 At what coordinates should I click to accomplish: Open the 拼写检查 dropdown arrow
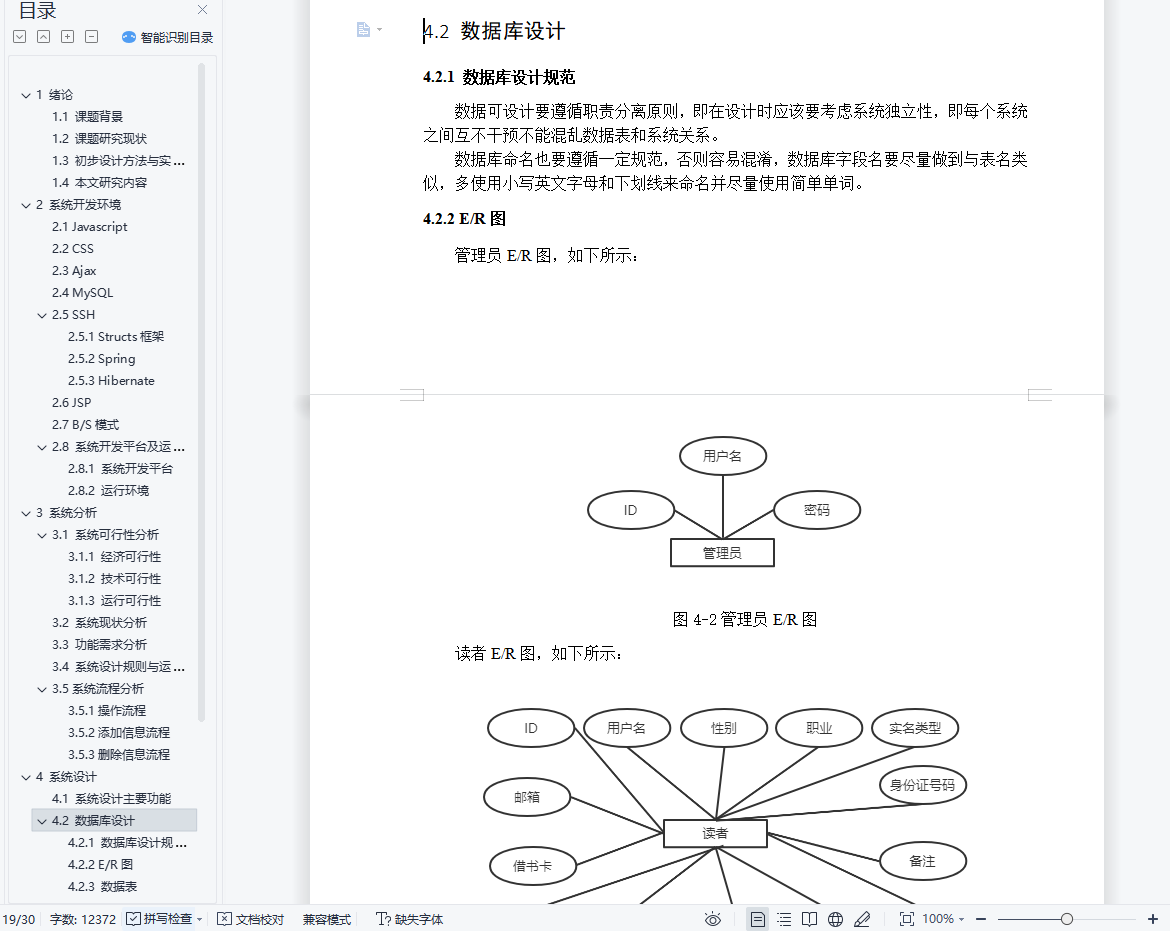point(199,920)
